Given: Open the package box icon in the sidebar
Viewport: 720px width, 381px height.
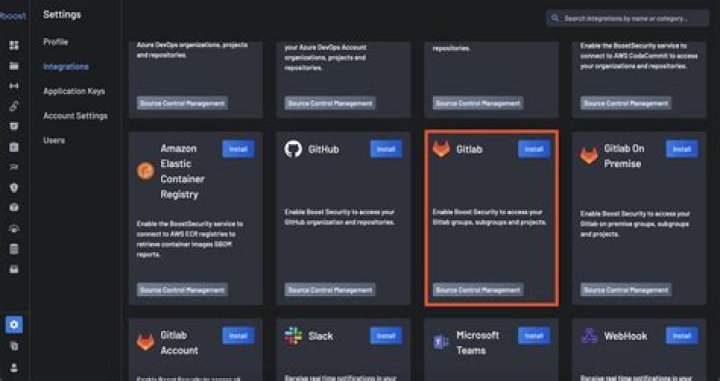Looking at the screenshot, I should tap(14, 208).
